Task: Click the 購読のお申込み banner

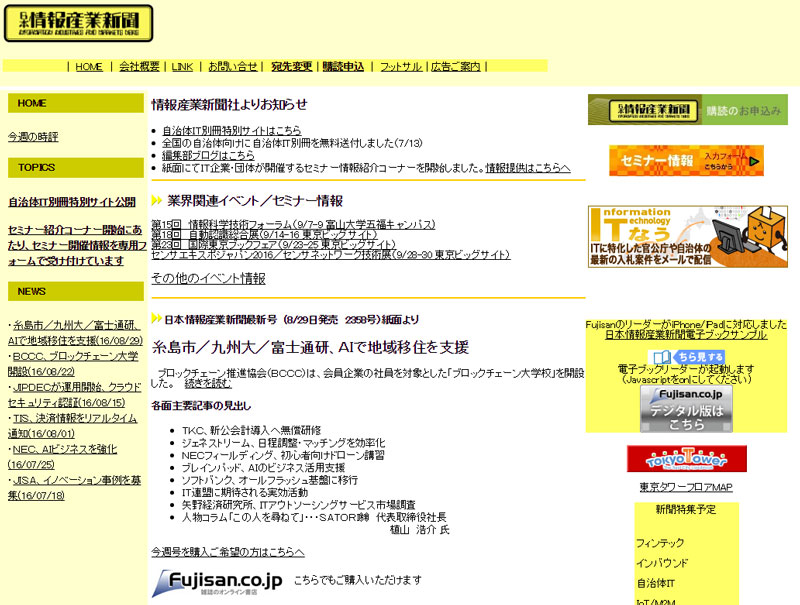Action: (x=688, y=110)
